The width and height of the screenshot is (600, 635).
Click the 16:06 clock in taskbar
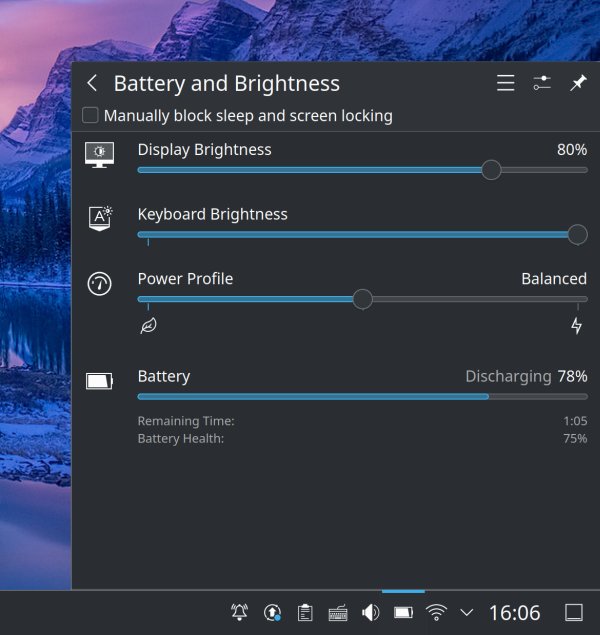(514, 612)
